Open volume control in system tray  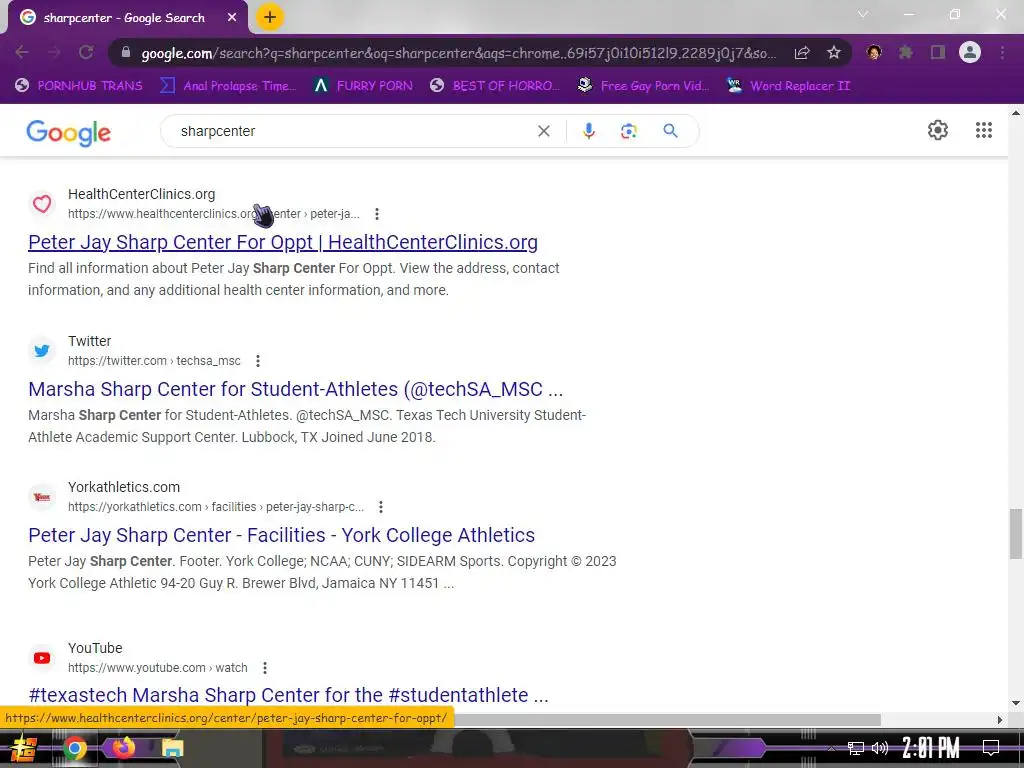(880, 748)
